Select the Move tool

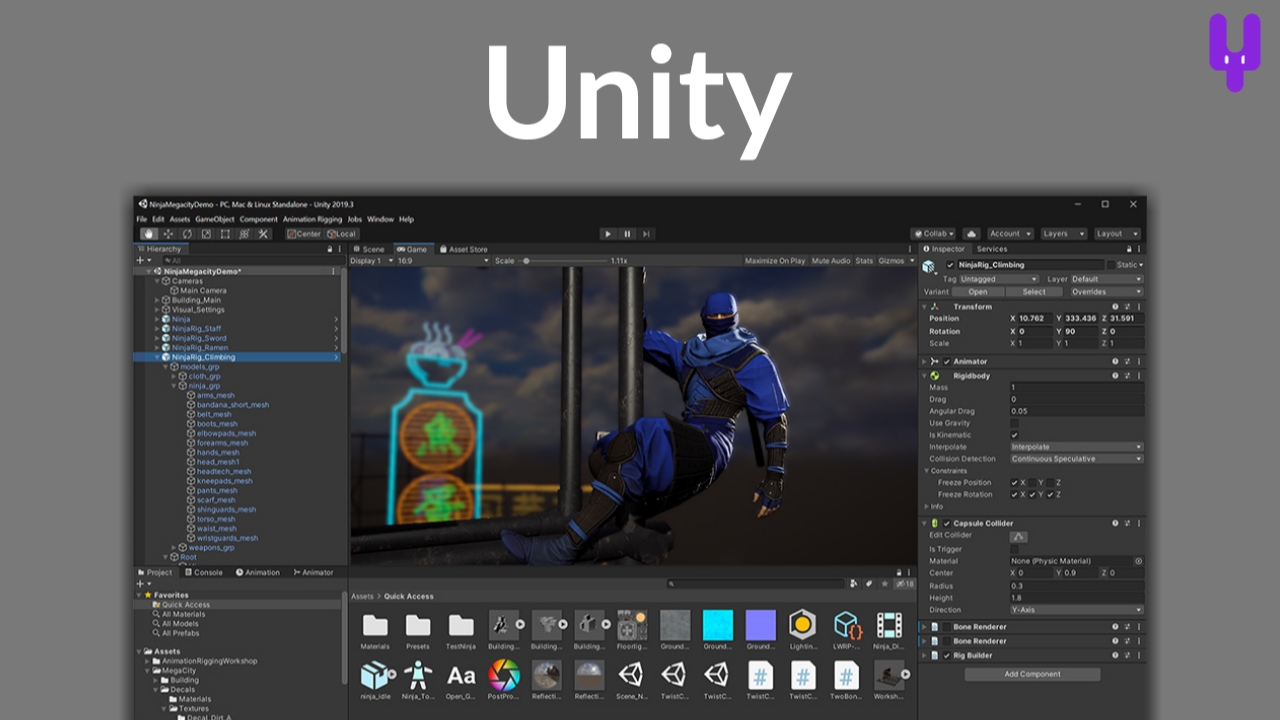tap(168, 234)
